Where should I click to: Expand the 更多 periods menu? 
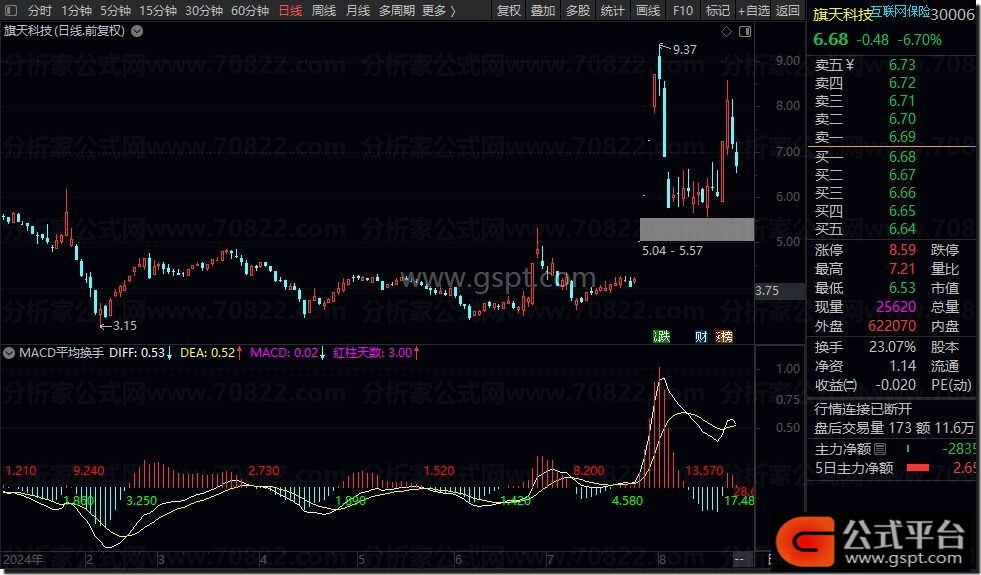[439, 11]
